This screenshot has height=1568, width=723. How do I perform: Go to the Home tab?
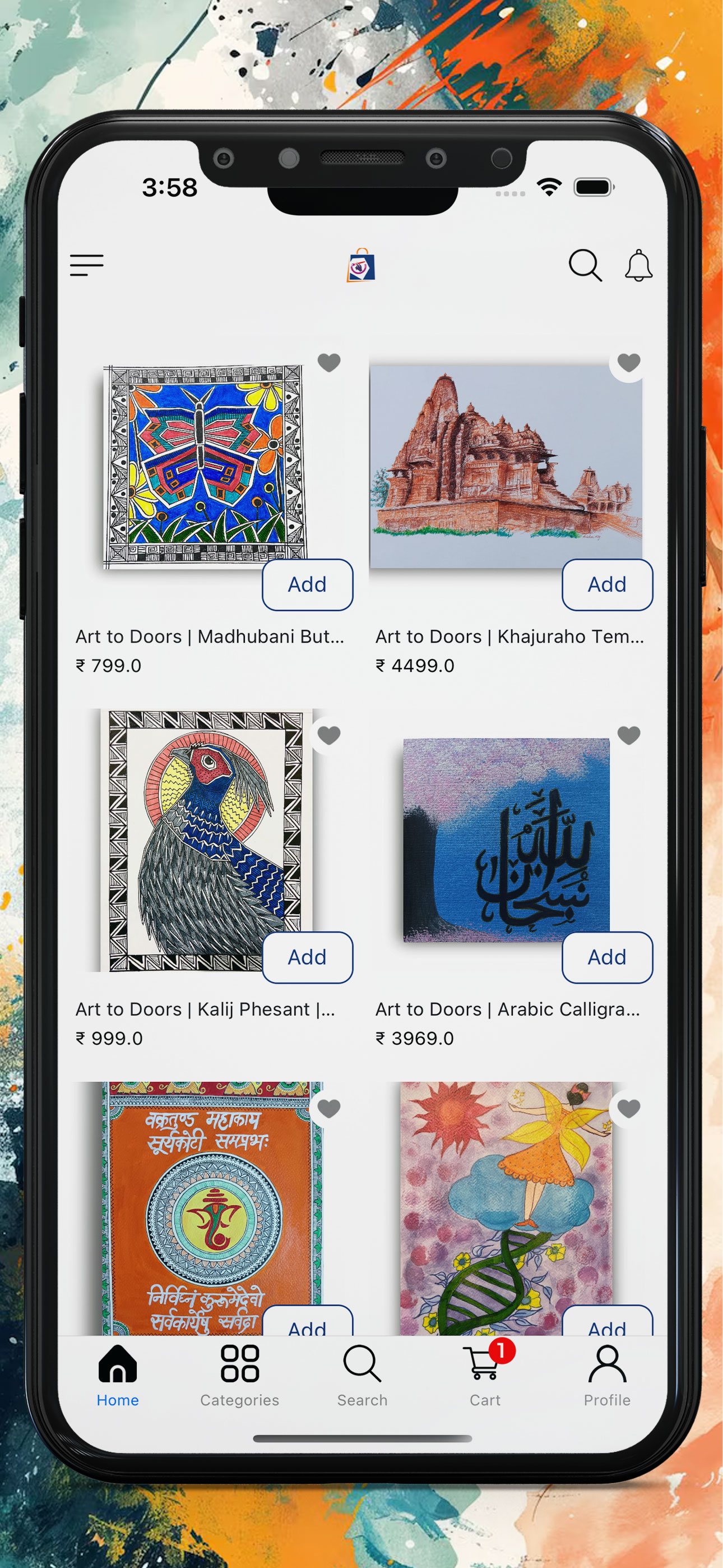point(118,1375)
